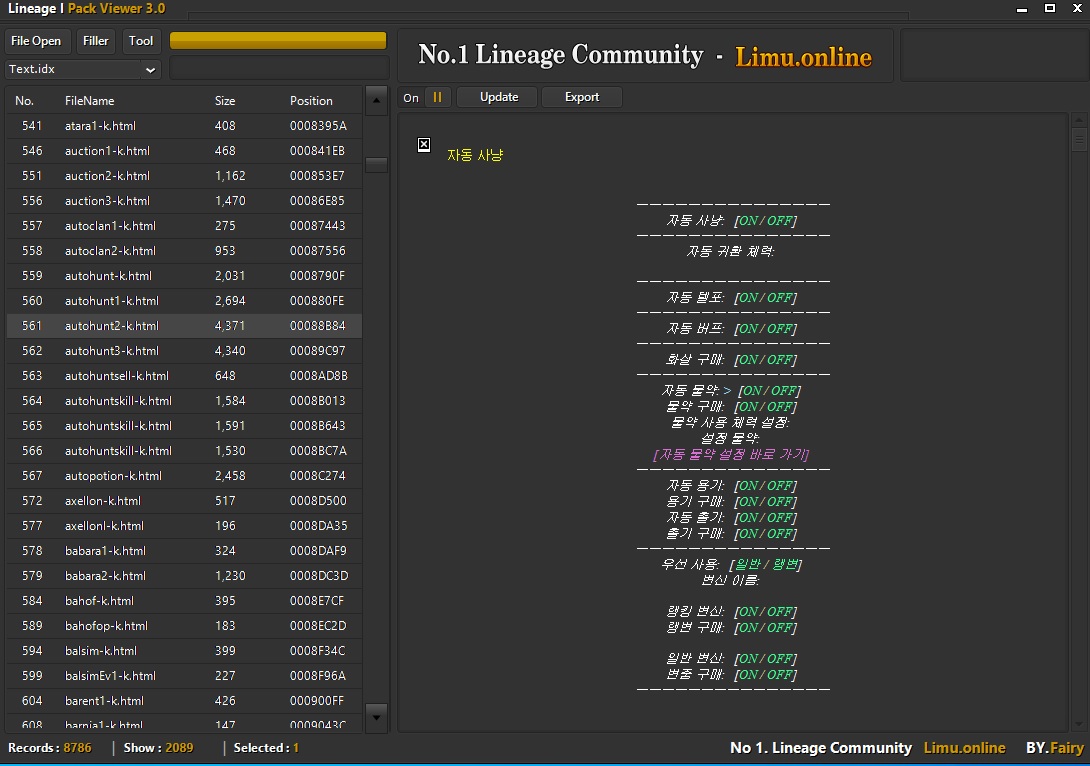The image size is (1090, 766).
Task: Click the yellow progress bar
Action: pos(278,40)
